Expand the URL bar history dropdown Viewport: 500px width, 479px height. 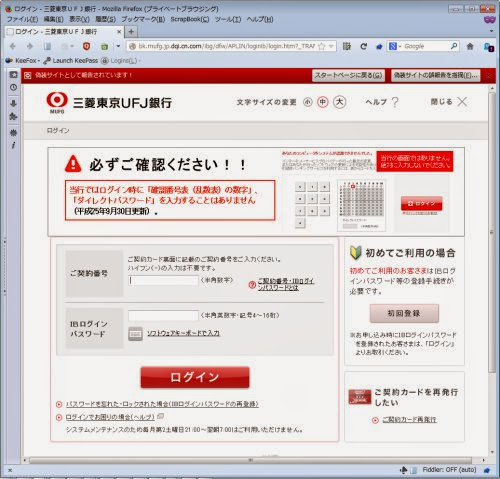pos(331,46)
